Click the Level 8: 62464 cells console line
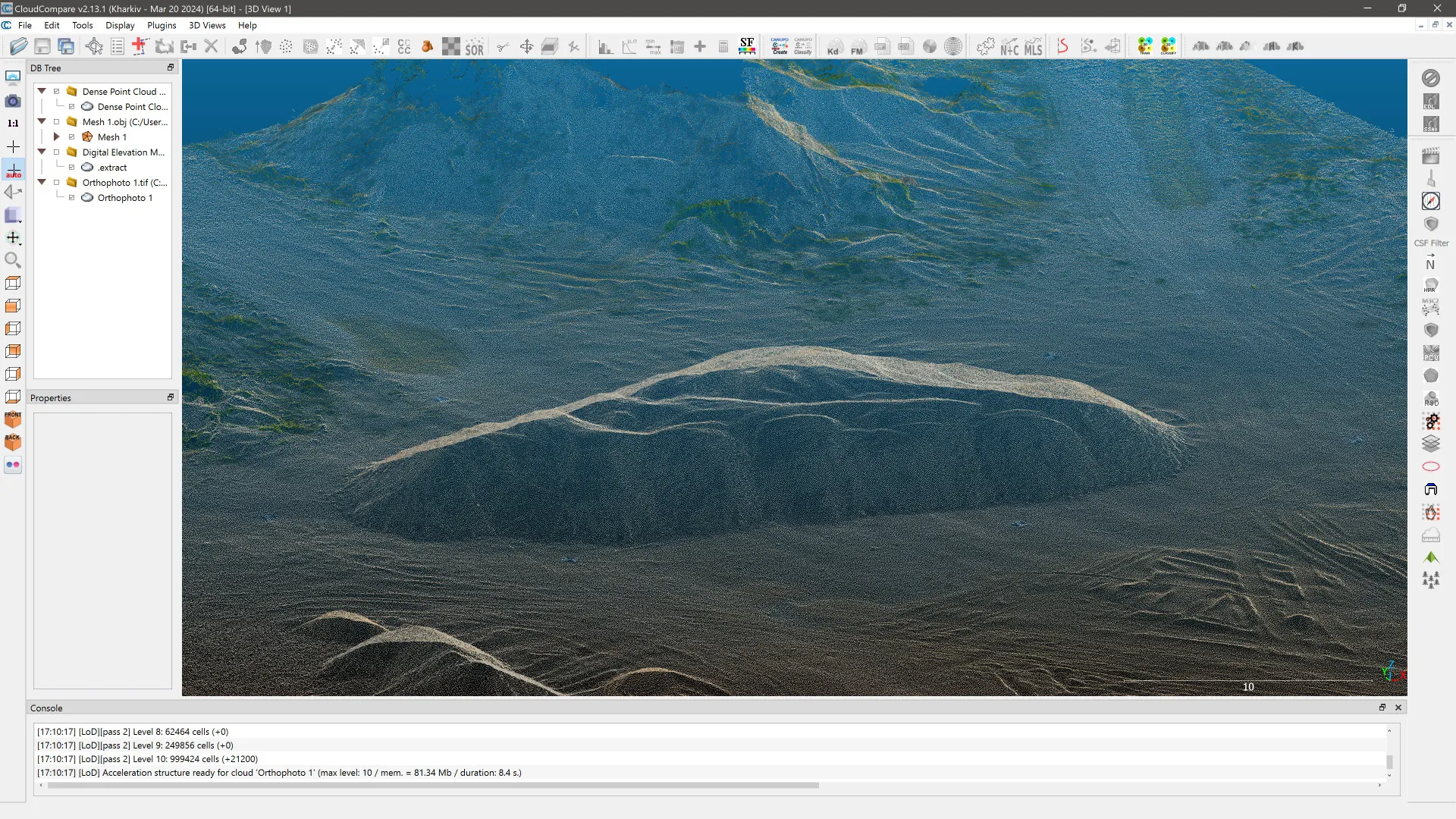 [133, 732]
